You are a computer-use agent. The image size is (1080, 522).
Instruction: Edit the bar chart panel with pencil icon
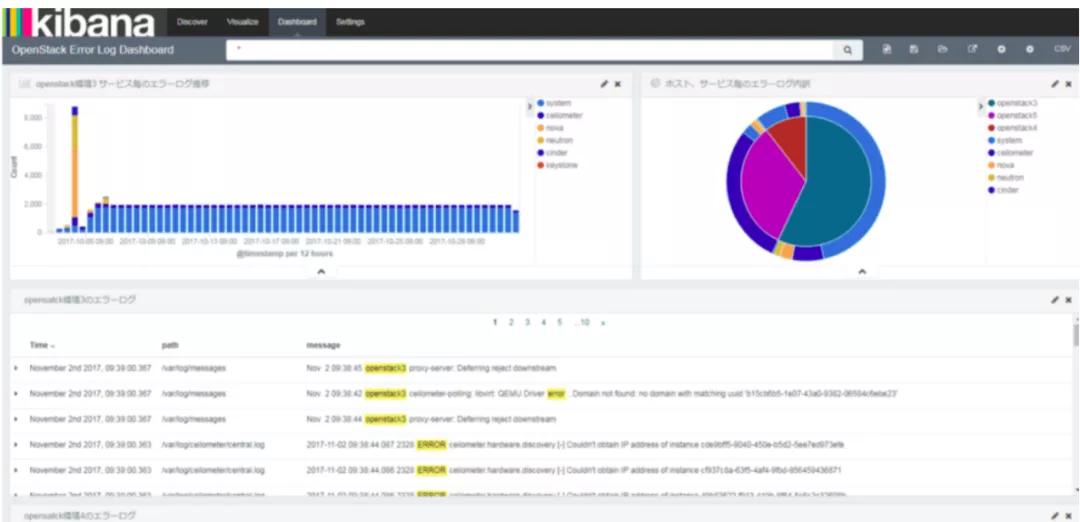604,84
